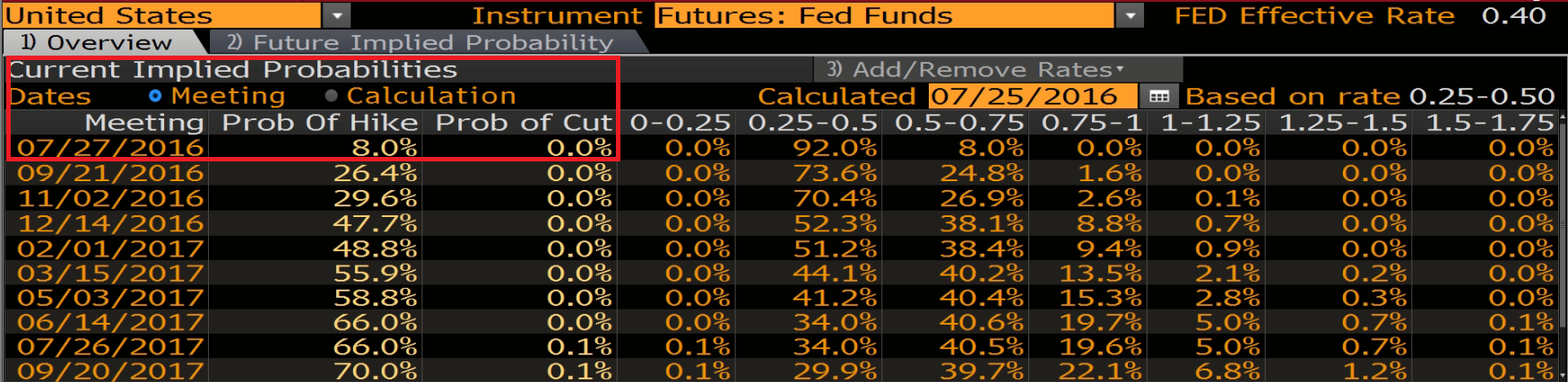Click the United States country field

tap(161, 15)
